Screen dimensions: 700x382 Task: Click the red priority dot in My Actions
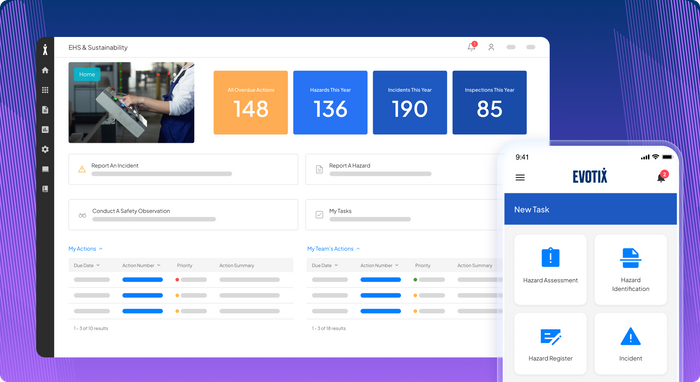pyautogui.click(x=177, y=280)
